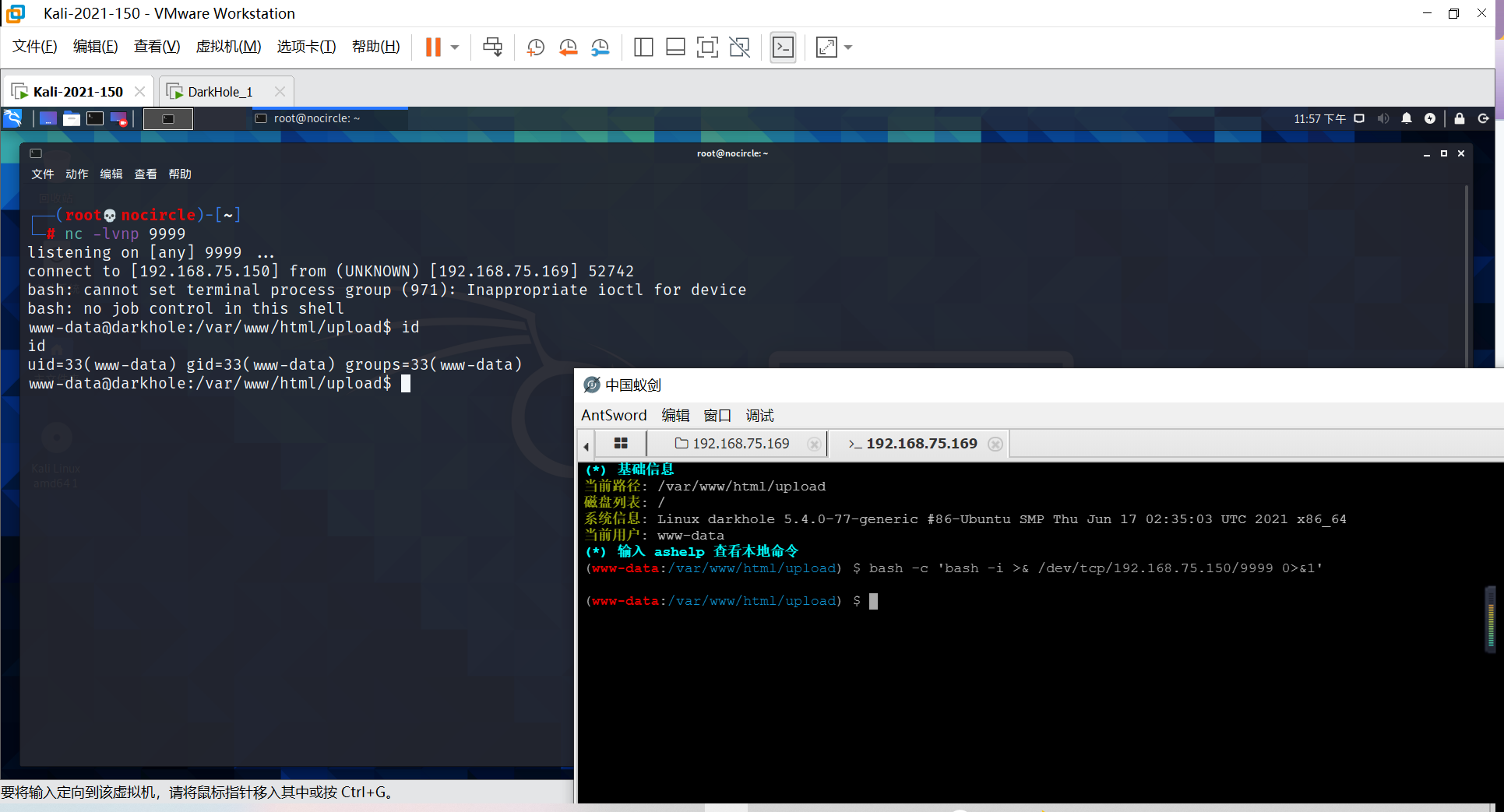Open the 文件(F) menu in VMware
1504x812 pixels.
tap(35, 47)
